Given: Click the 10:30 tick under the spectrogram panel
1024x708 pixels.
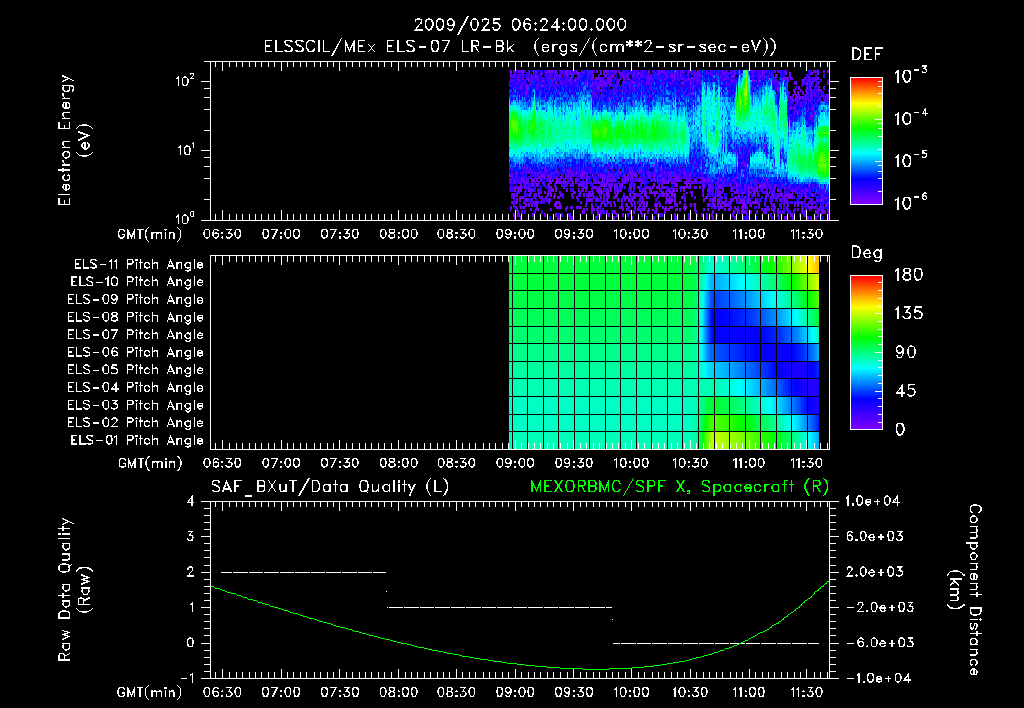Looking at the screenshot, I should [690, 234].
